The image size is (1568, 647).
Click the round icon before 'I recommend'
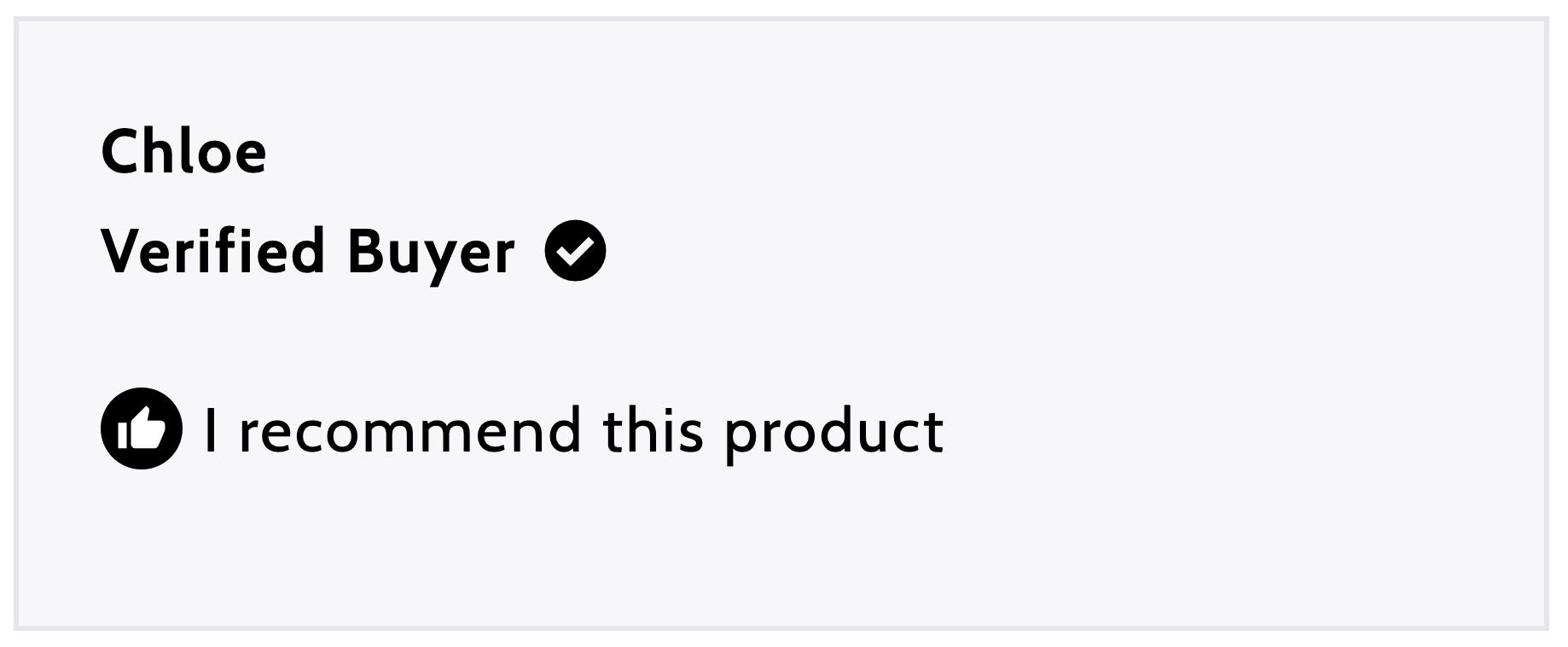tap(142, 428)
